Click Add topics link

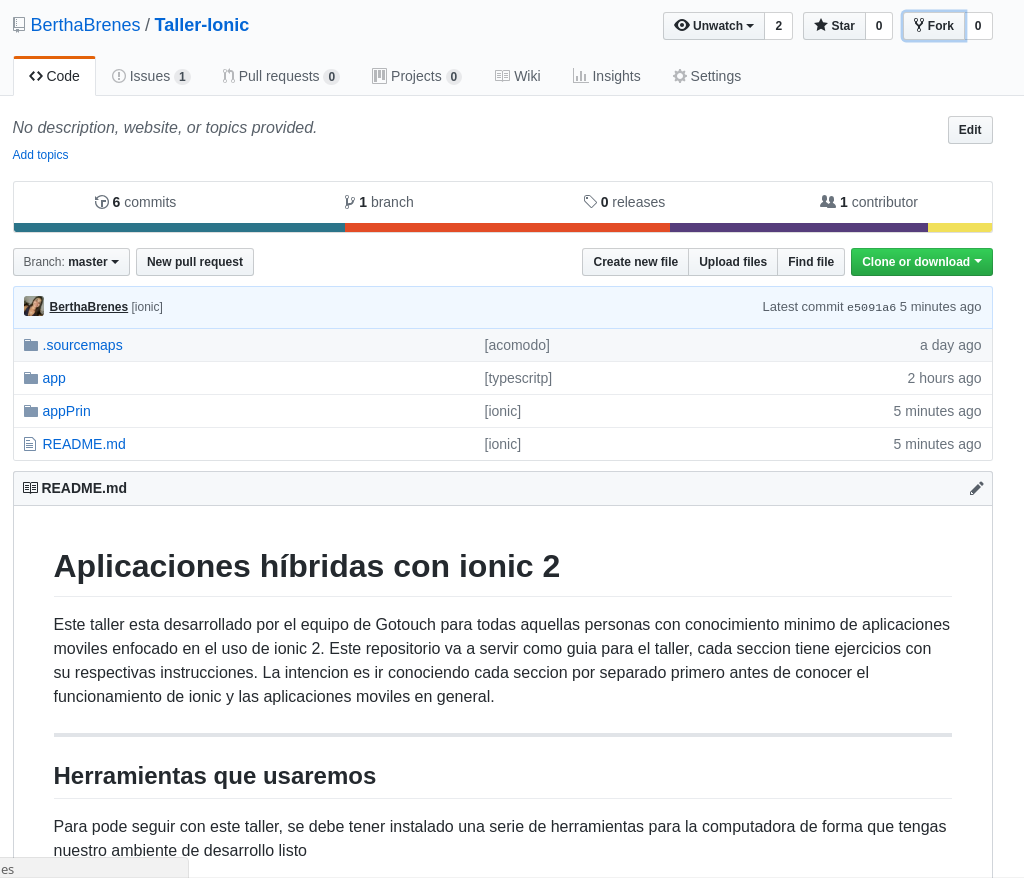click(x=40, y=155)
